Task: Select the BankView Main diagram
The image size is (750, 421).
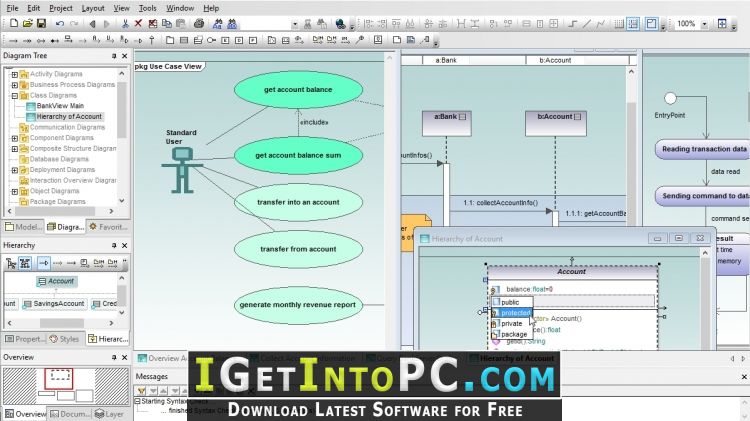Action: (x=60, y=106)
